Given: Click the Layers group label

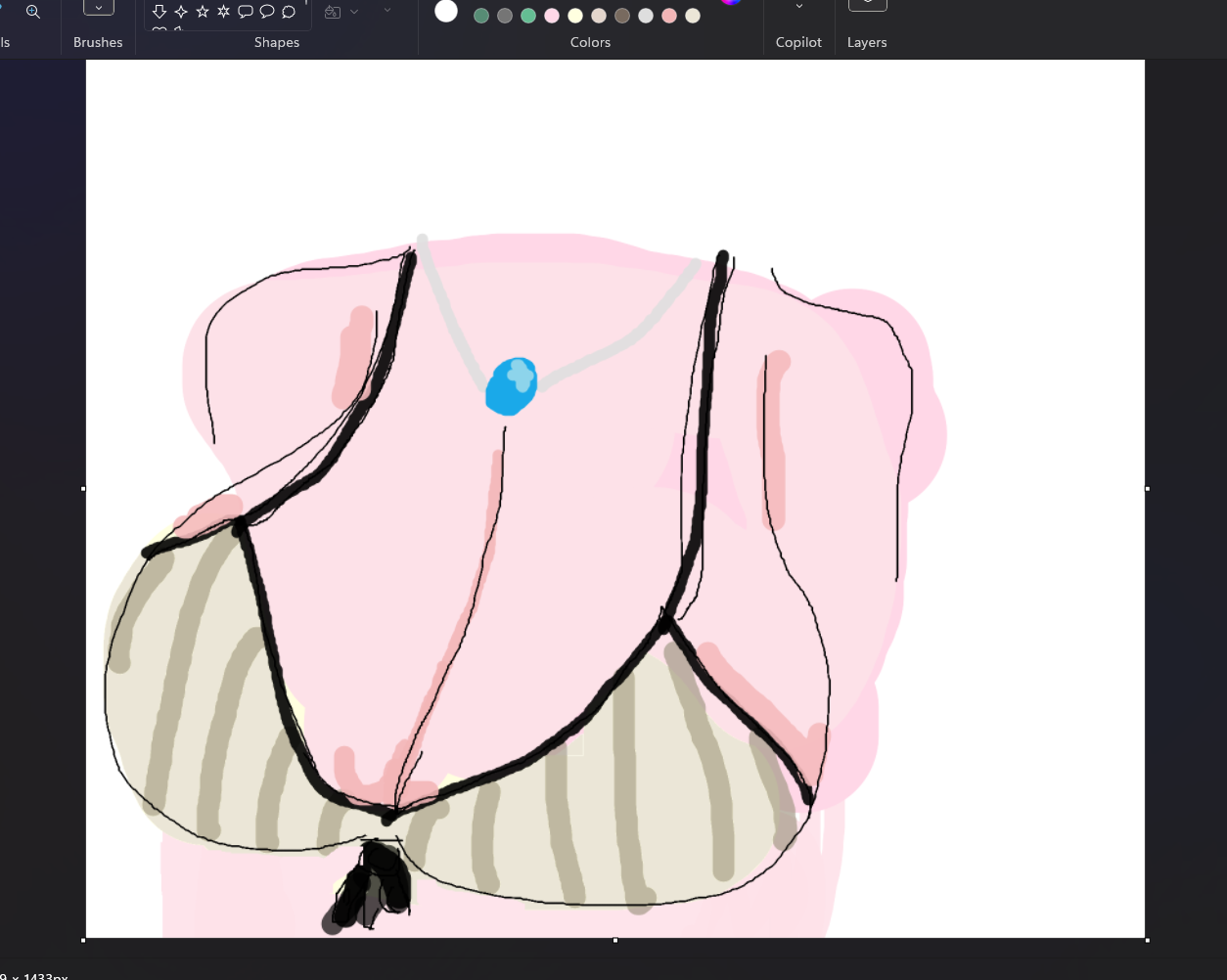Looking at the screenshot, I should click(867, 42).
